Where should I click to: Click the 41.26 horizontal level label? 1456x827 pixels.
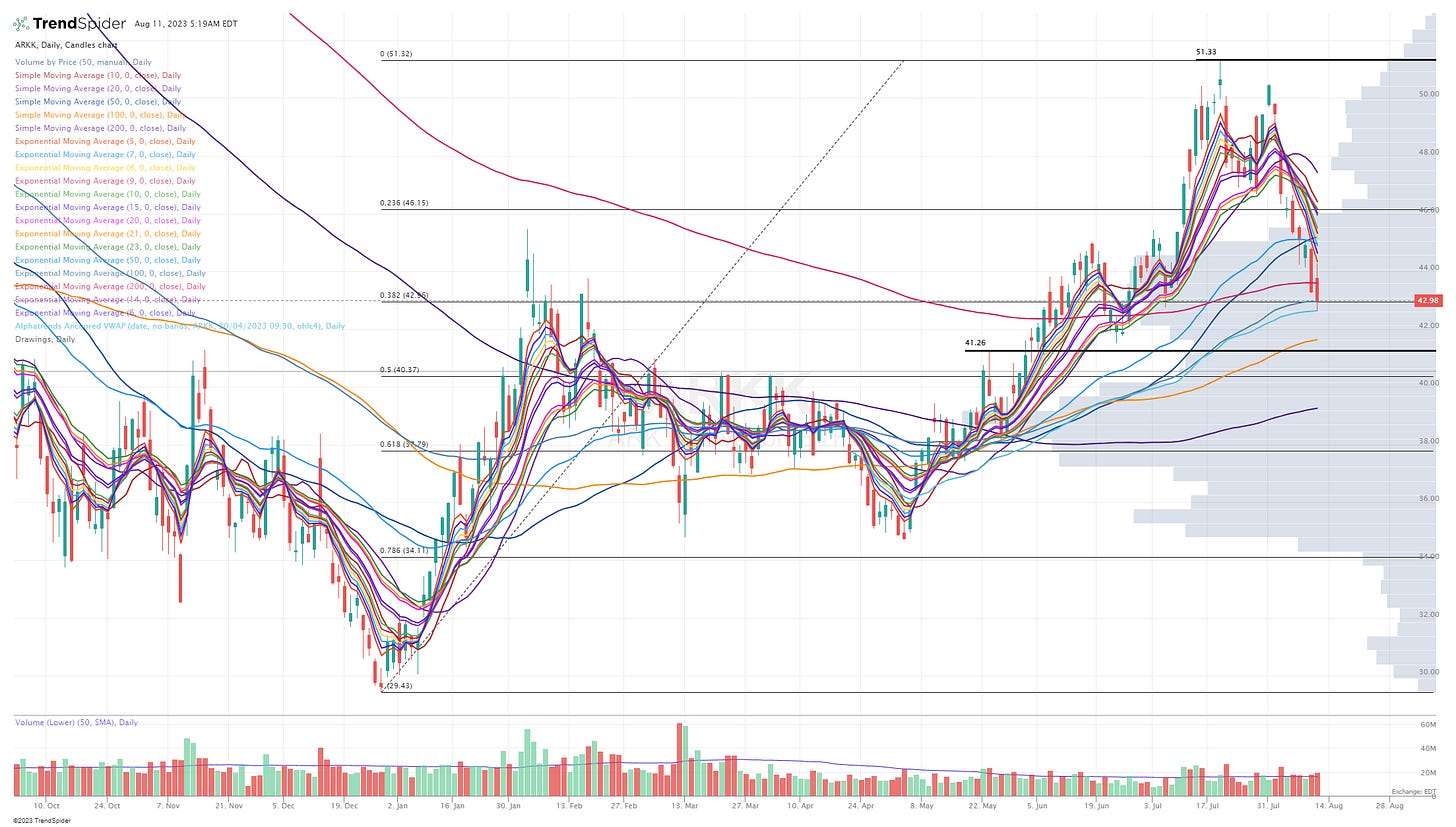(975, 343)
